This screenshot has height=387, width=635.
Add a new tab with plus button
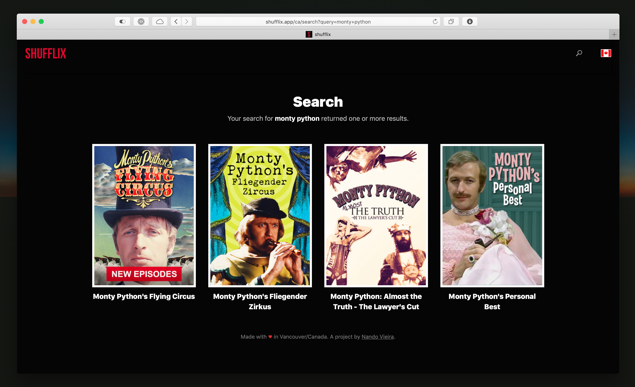tap(614, 34)
